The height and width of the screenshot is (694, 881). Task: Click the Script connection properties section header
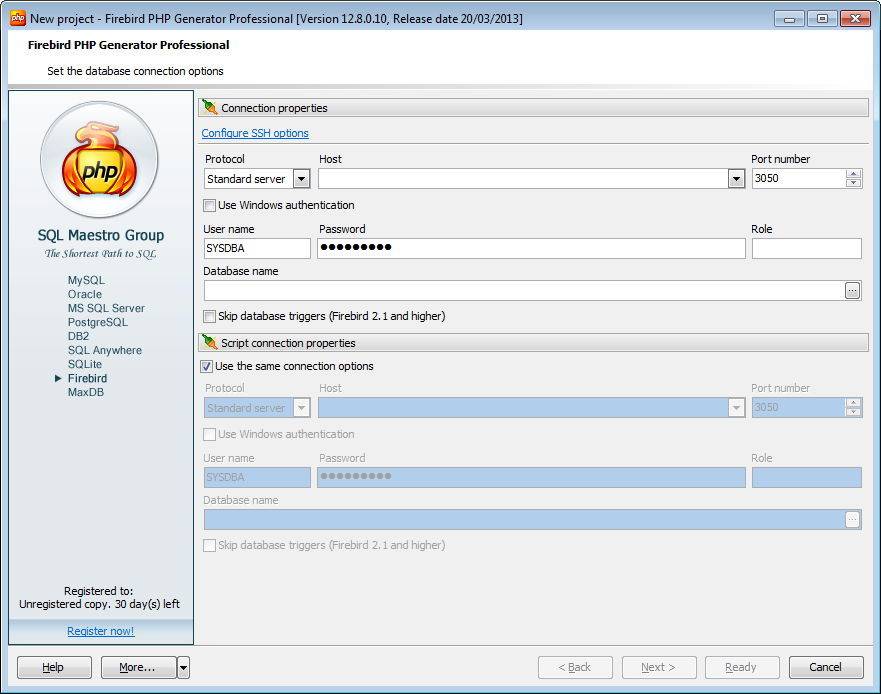[533, 343]
